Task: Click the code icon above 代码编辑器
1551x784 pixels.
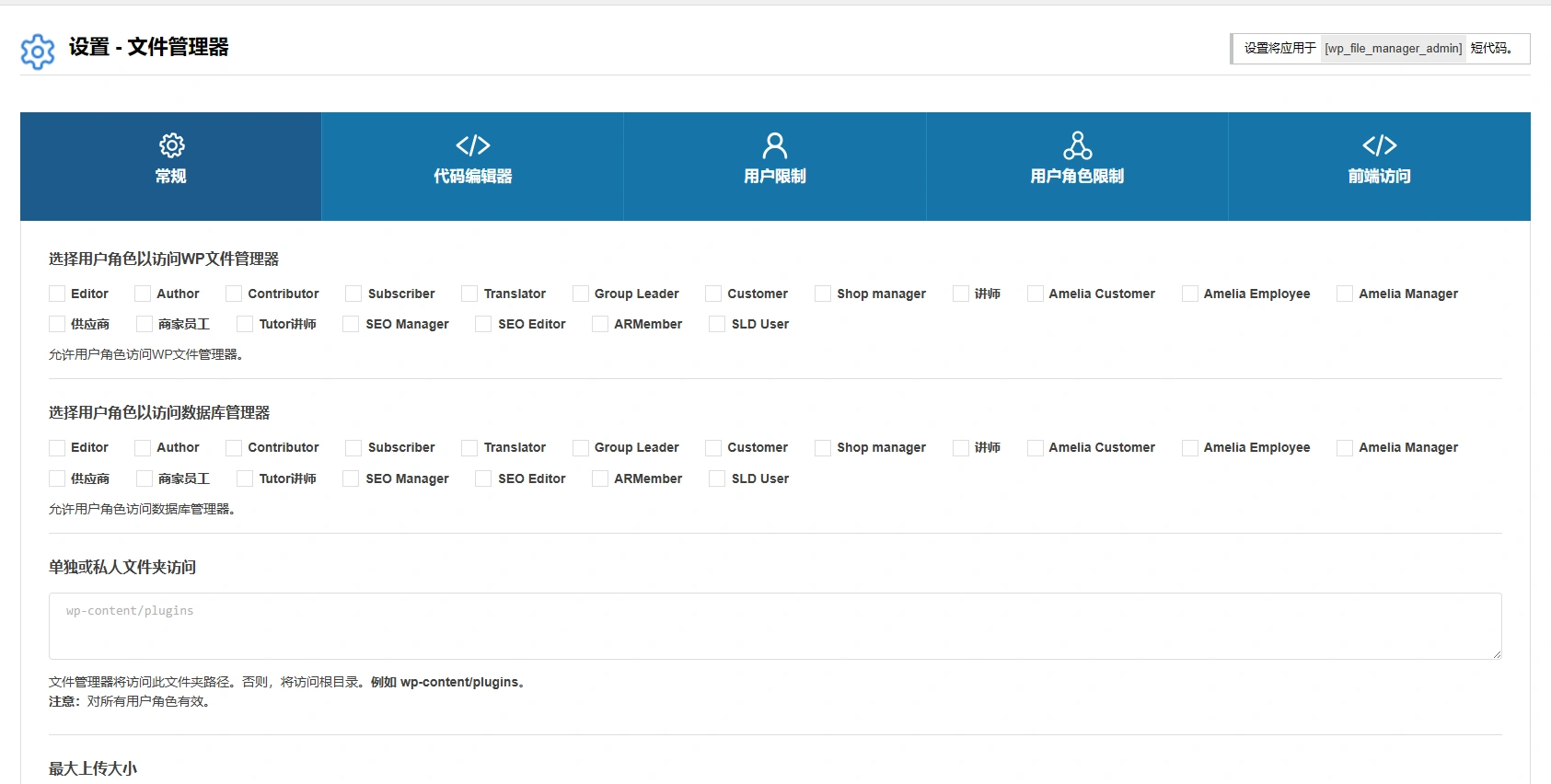Action: tap(473, 145)
